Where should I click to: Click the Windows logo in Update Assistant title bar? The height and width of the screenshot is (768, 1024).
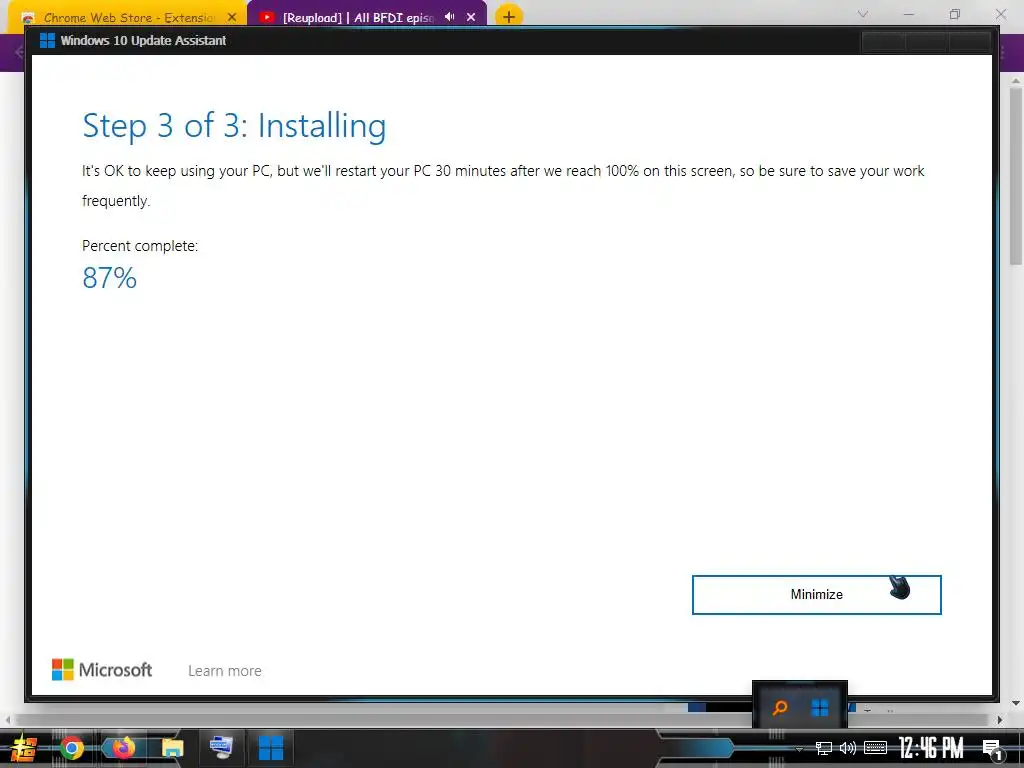click(47, 40)
